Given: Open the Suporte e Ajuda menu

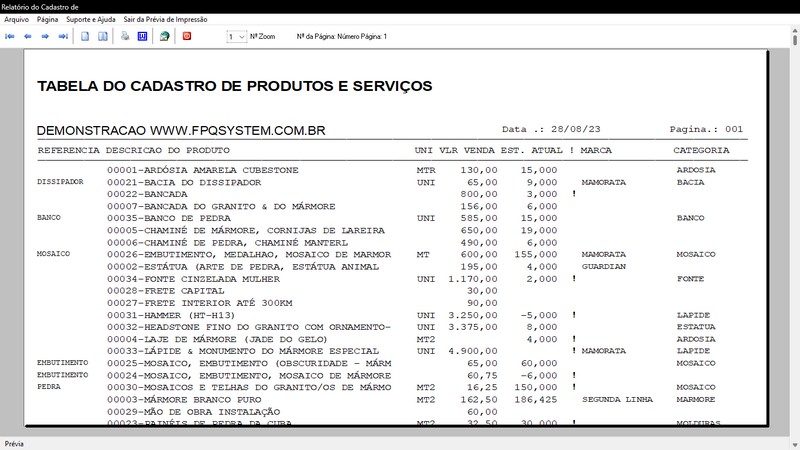Looking at the screenshot, I should coord(90,19).
